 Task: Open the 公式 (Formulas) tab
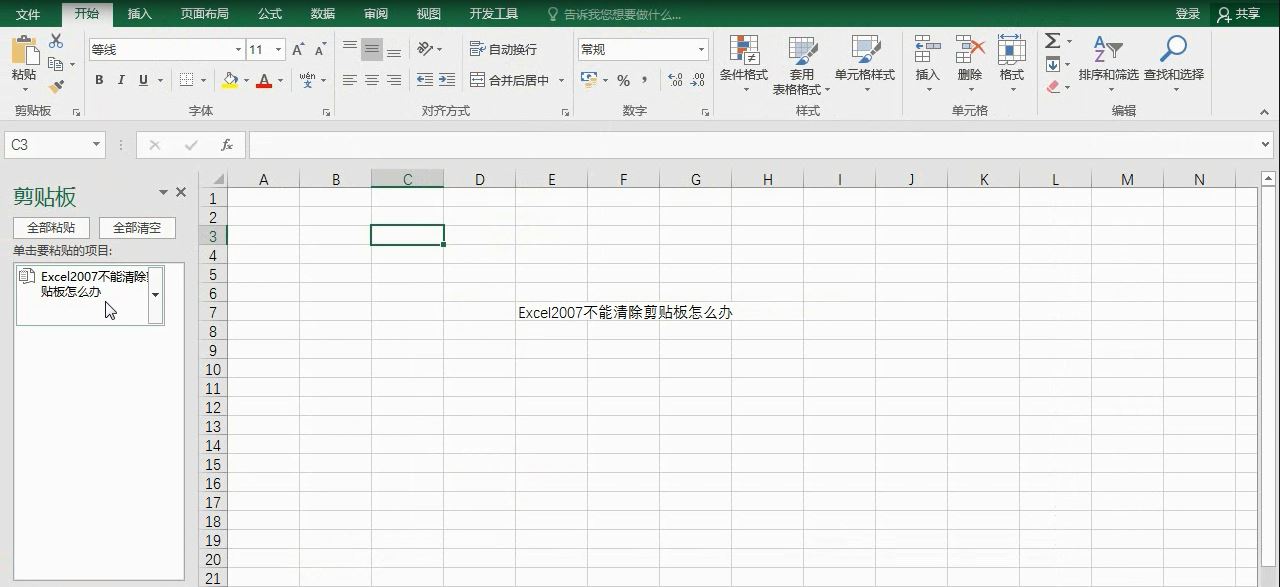click(x=269, y=14)
